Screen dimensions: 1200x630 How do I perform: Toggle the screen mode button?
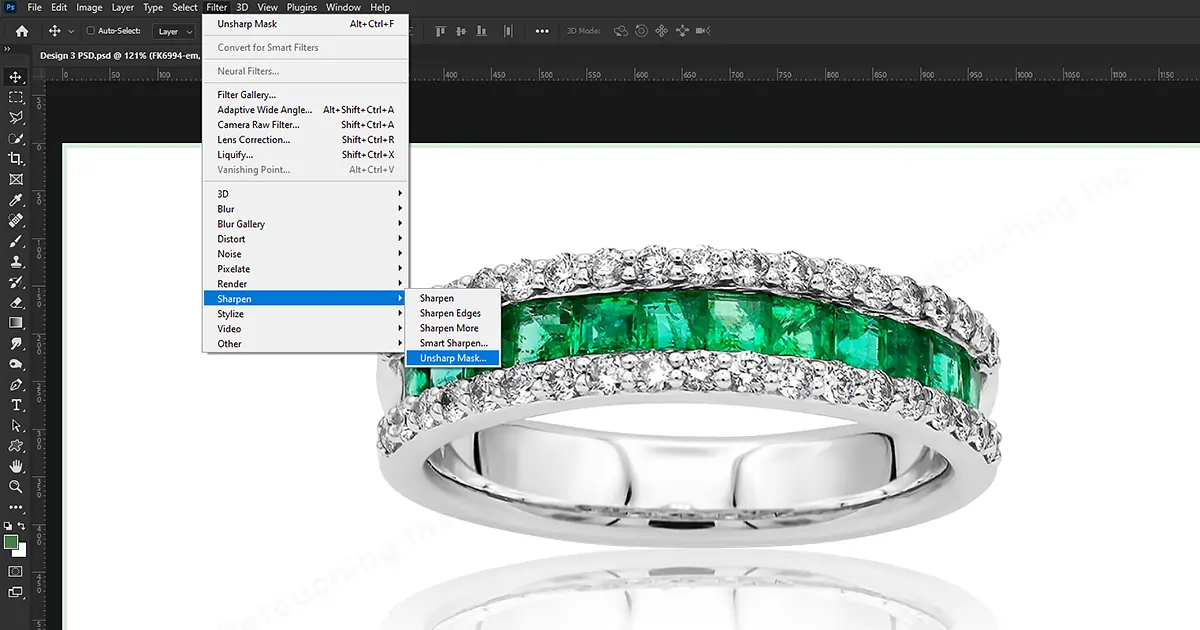point(15,593)
